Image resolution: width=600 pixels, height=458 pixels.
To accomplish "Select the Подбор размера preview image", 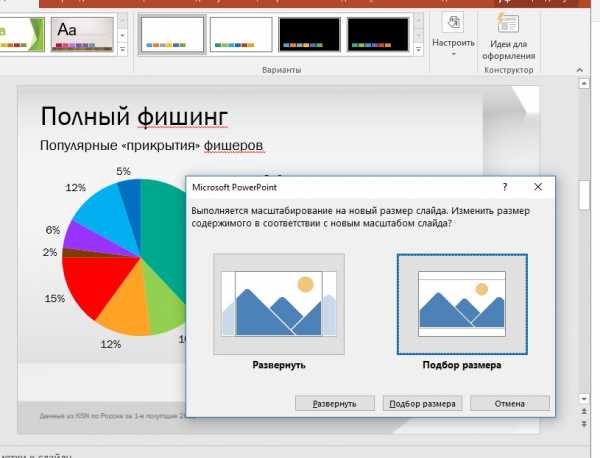I will click(x=462, y=304).
